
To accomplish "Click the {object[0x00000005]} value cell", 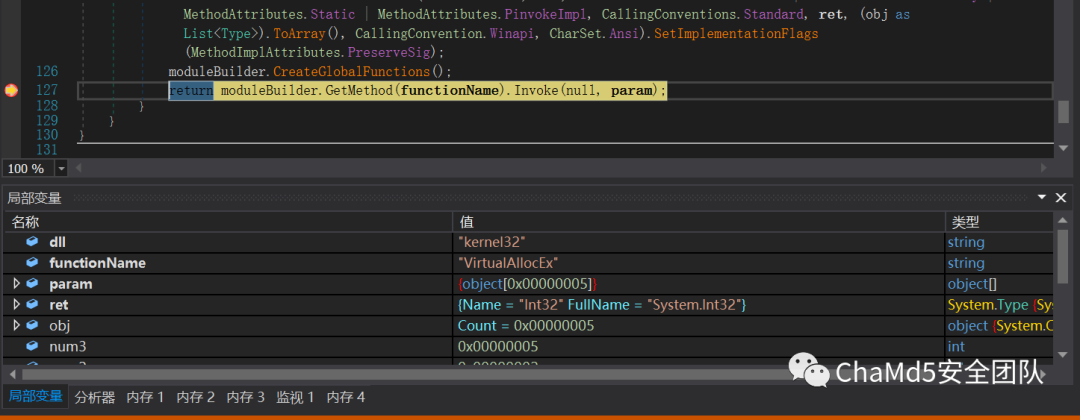I will click(528, 284).
